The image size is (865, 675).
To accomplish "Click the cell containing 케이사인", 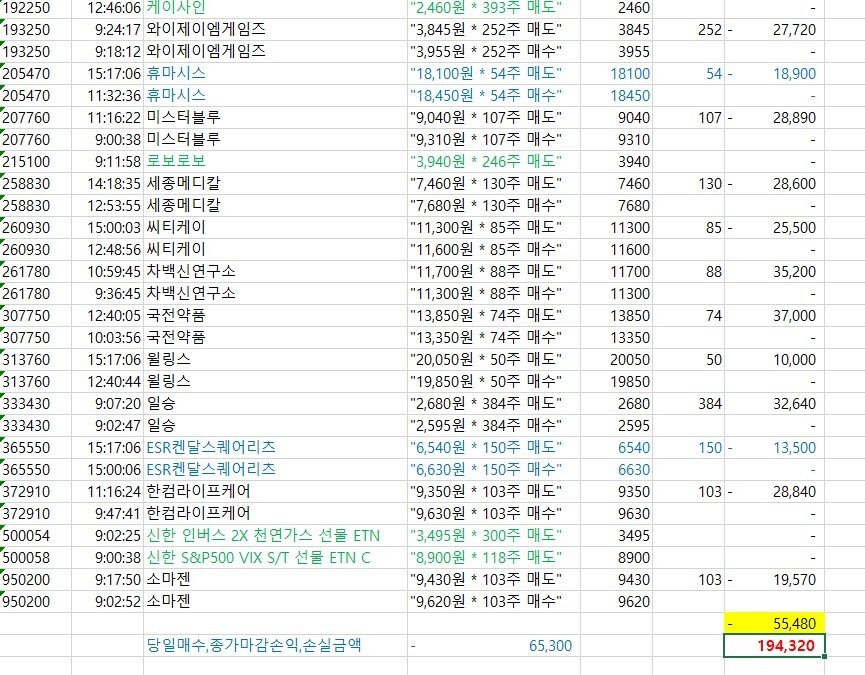I will pyautogui.click(x=275, y=8).
